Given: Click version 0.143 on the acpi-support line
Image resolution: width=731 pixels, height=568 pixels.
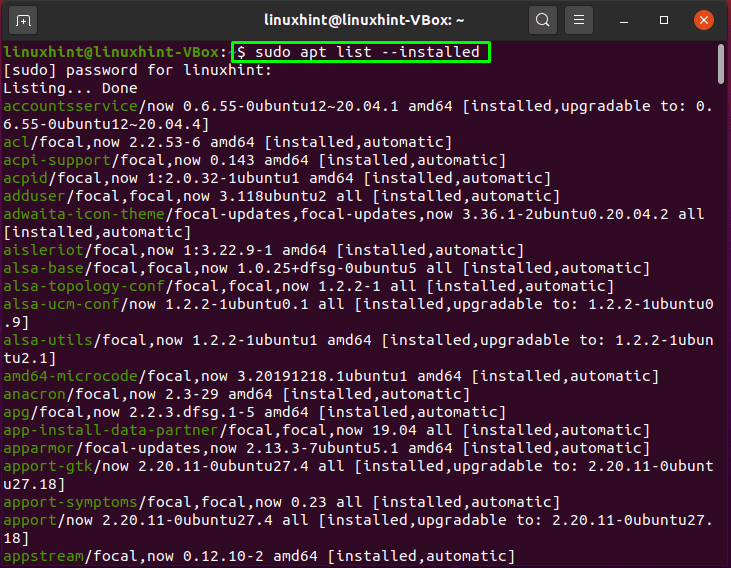Looking at the screenshot, I should pos(232,160).
